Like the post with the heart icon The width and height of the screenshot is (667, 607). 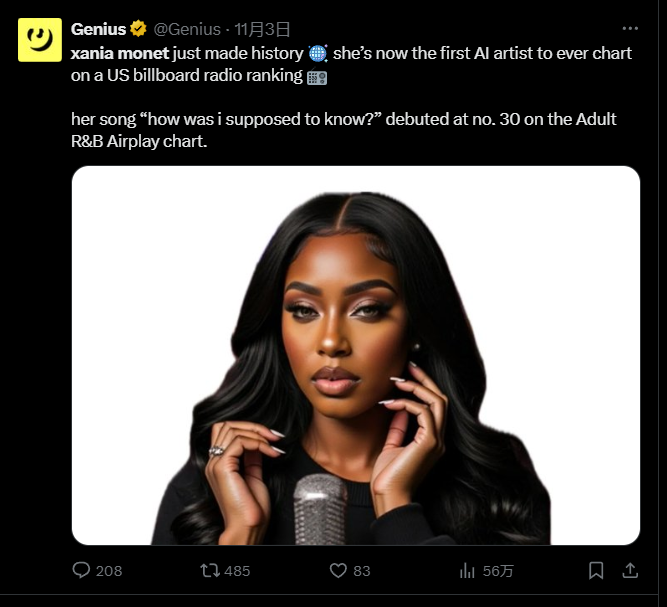pyautogui.click(x=339, y=570)
